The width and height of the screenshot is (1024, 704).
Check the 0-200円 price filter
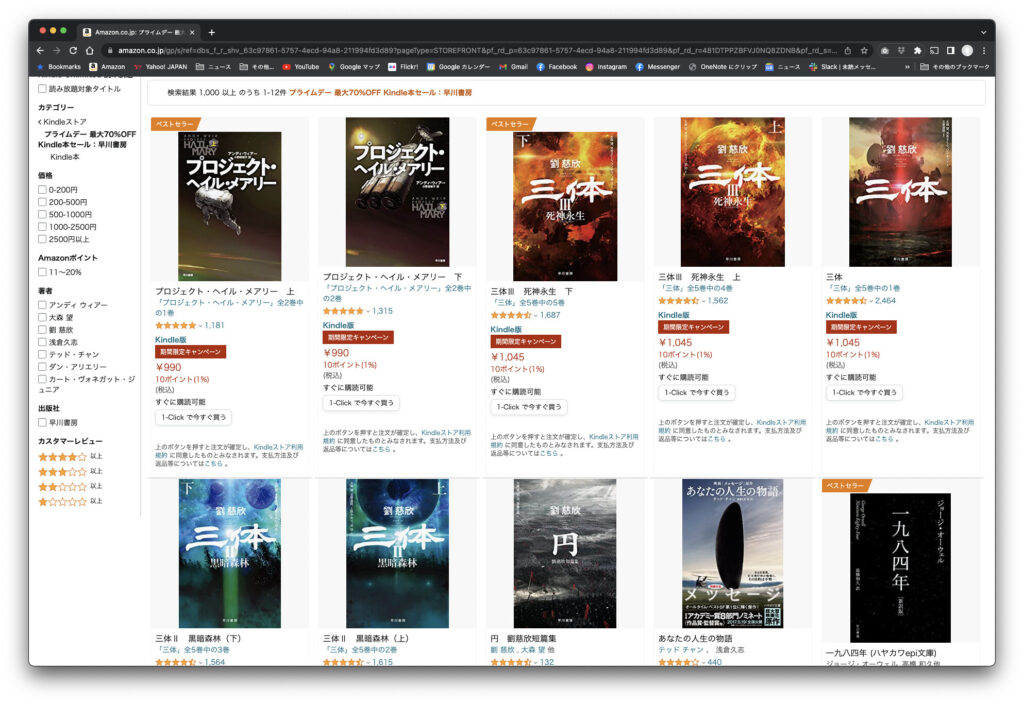pyautogui.click(x=42, y=190)
